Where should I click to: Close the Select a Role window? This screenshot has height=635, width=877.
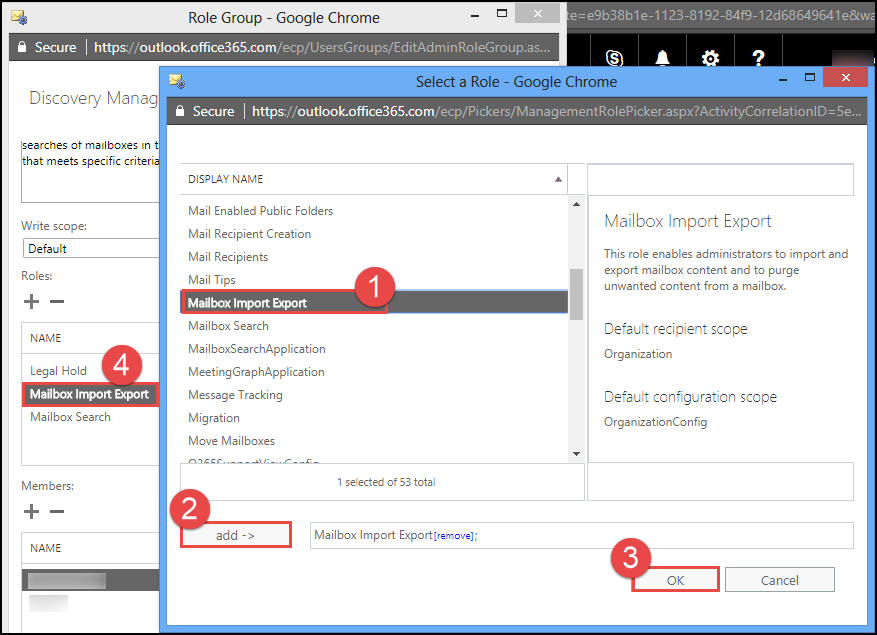point(846,77)
